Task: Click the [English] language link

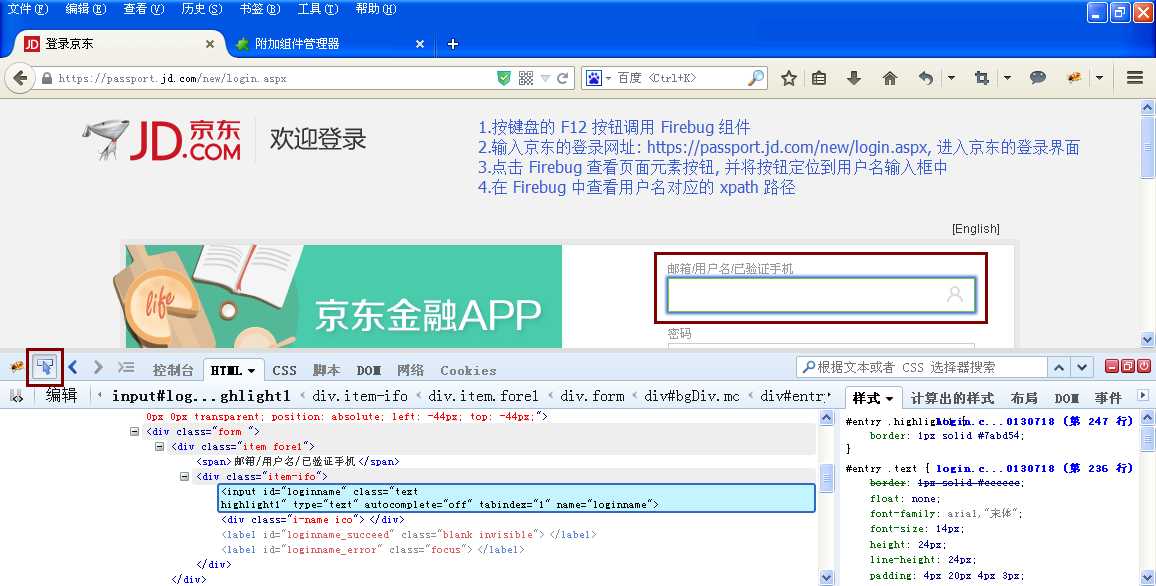Action: point(975,229)
